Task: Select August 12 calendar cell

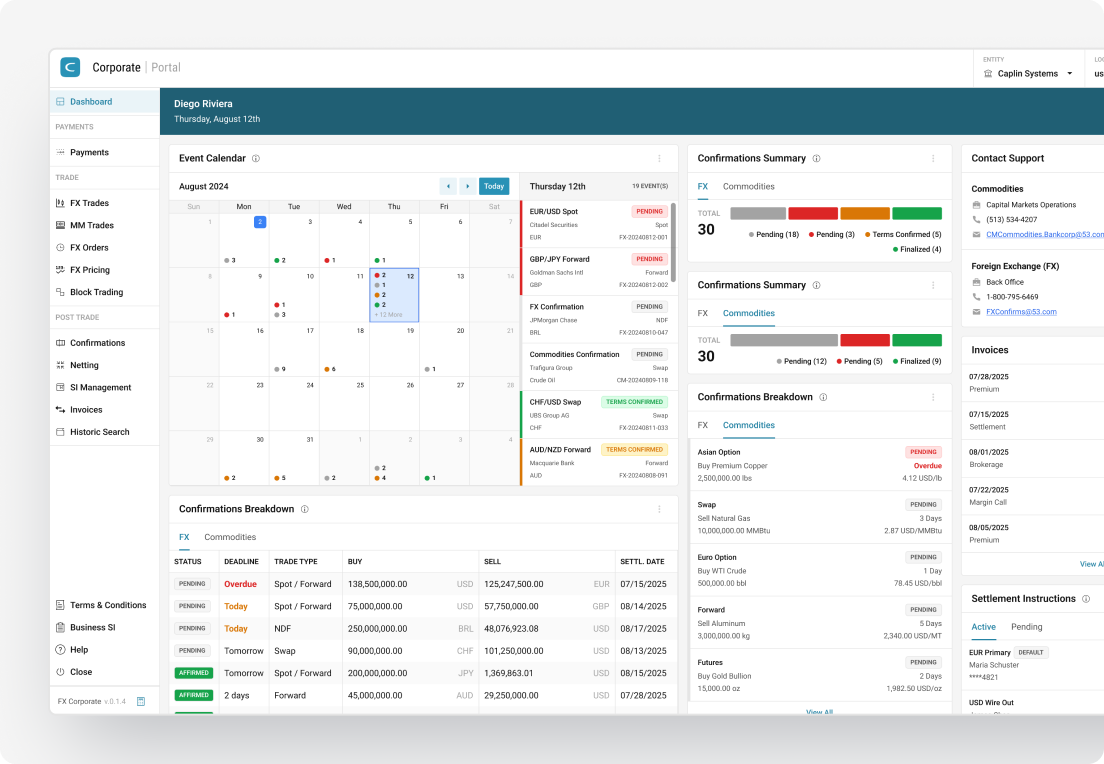Action: tap(394, 295)
